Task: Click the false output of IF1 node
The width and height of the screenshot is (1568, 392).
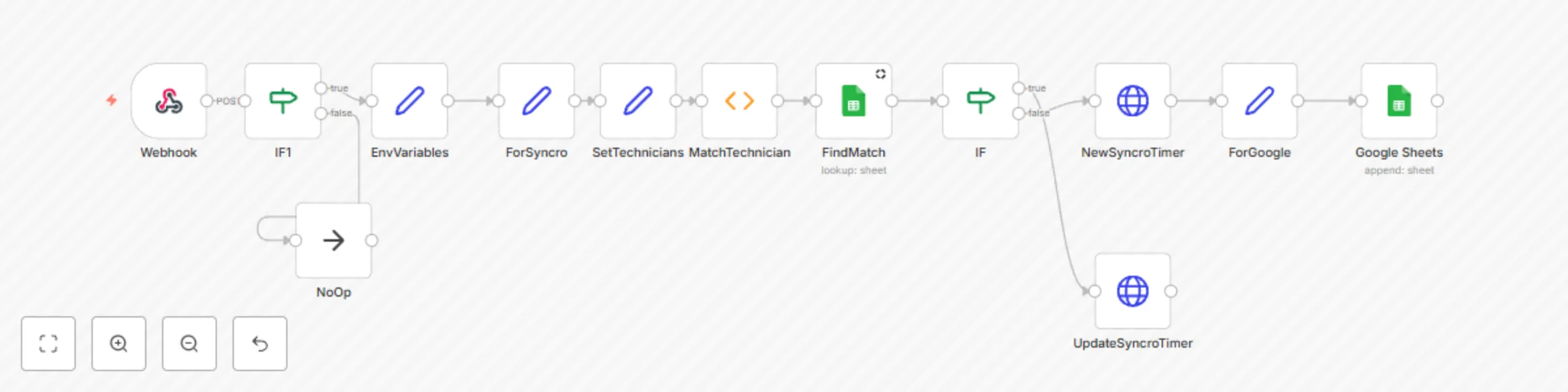Action: click(x=320, y=112)
